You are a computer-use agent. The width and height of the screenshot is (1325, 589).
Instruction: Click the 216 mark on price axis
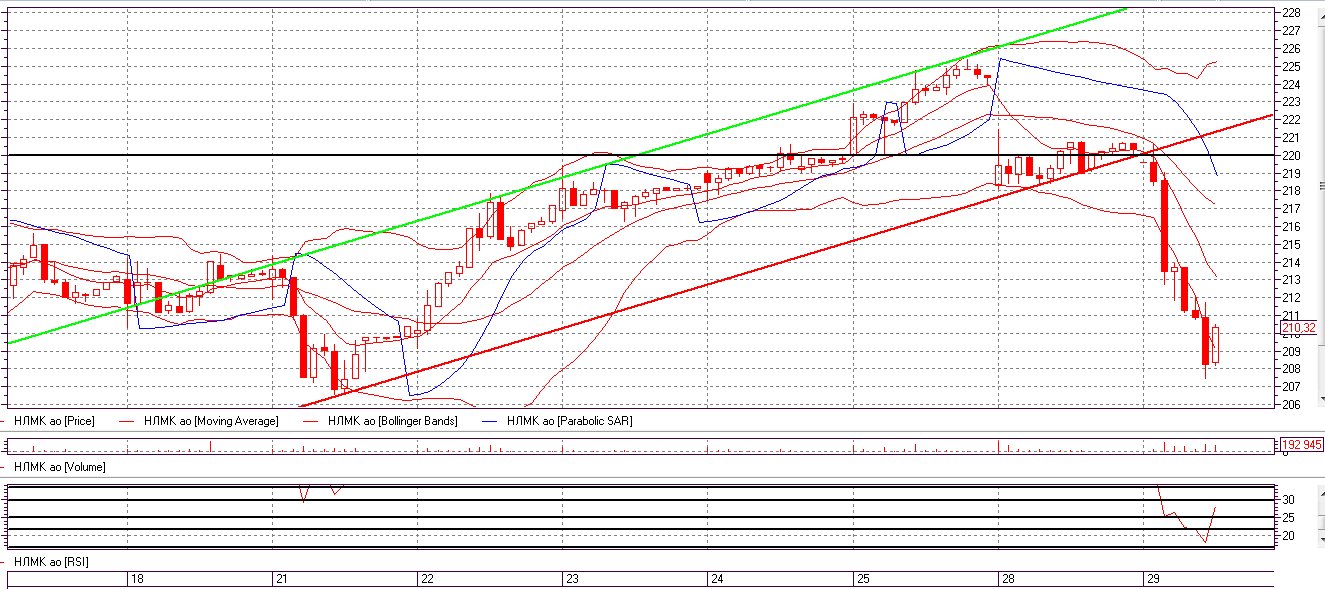(x=1291, y=226)
